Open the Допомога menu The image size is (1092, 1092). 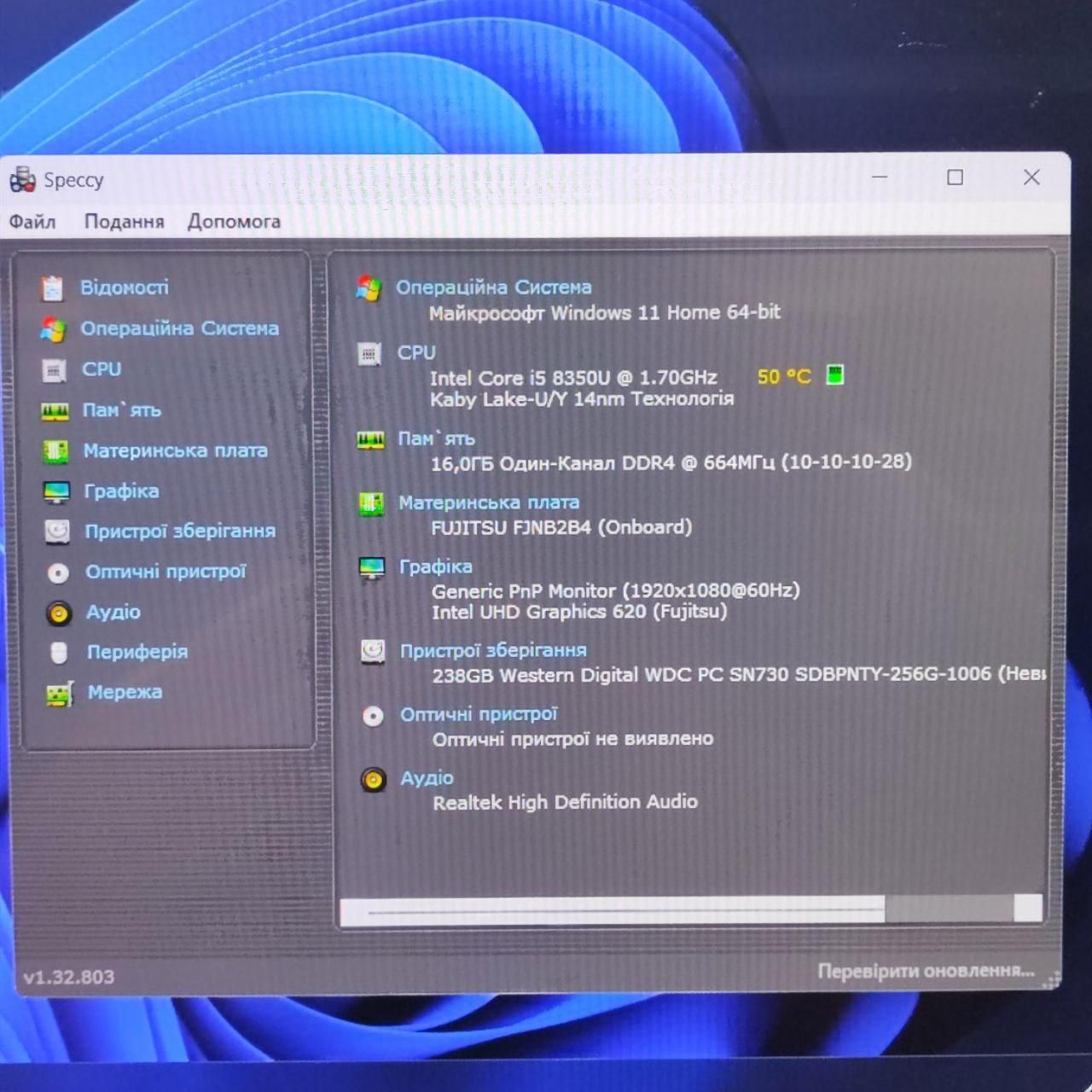(x=234, y=222)
